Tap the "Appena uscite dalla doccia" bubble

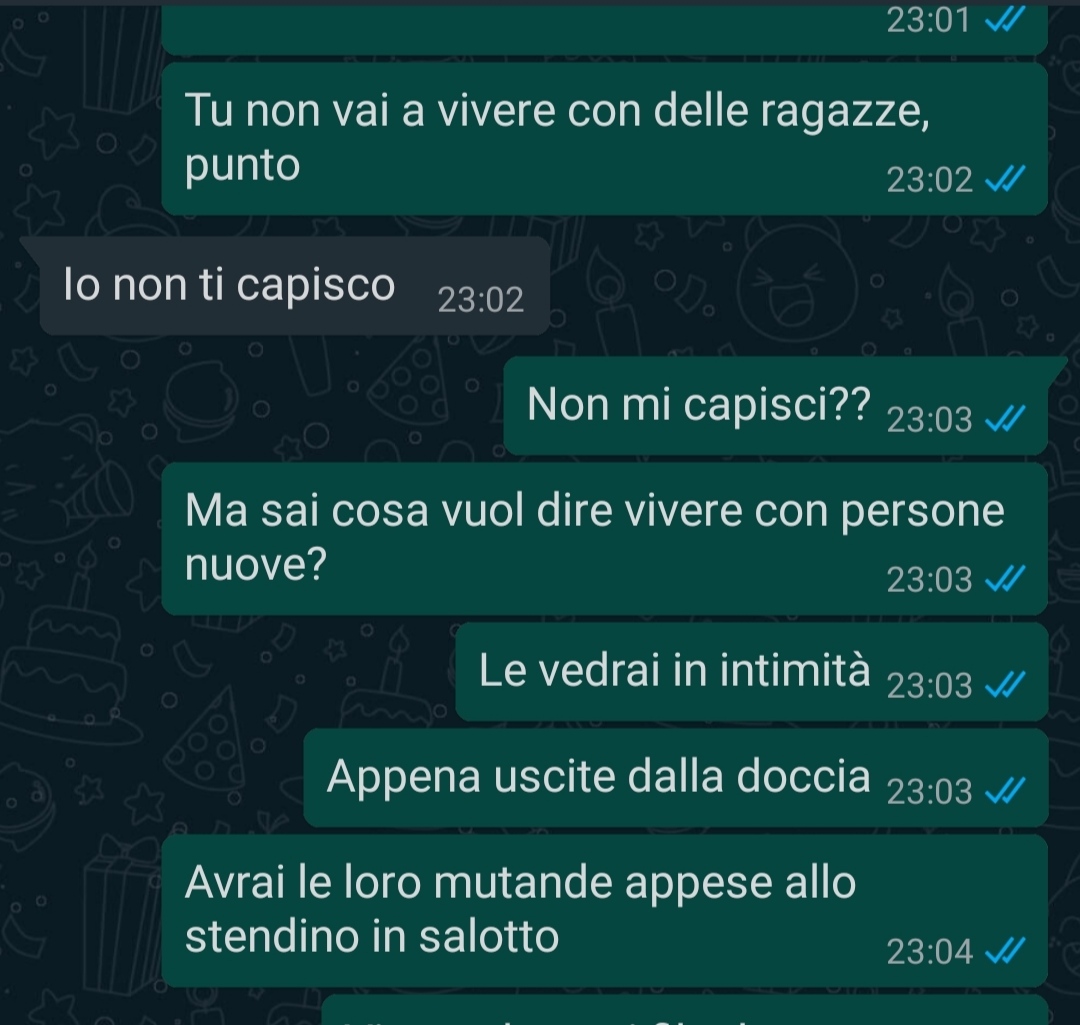[676, 778]
